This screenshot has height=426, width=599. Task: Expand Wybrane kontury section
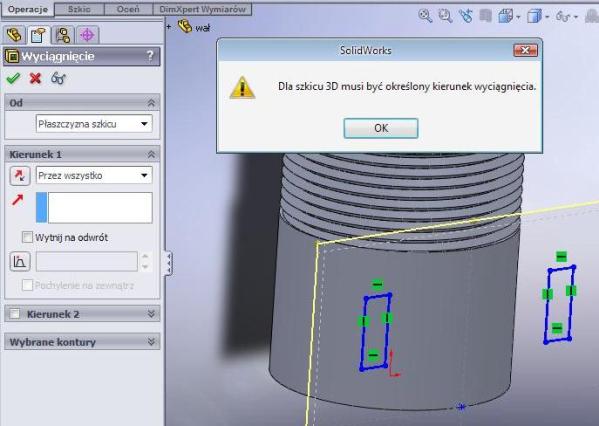[x=82, y=342]
